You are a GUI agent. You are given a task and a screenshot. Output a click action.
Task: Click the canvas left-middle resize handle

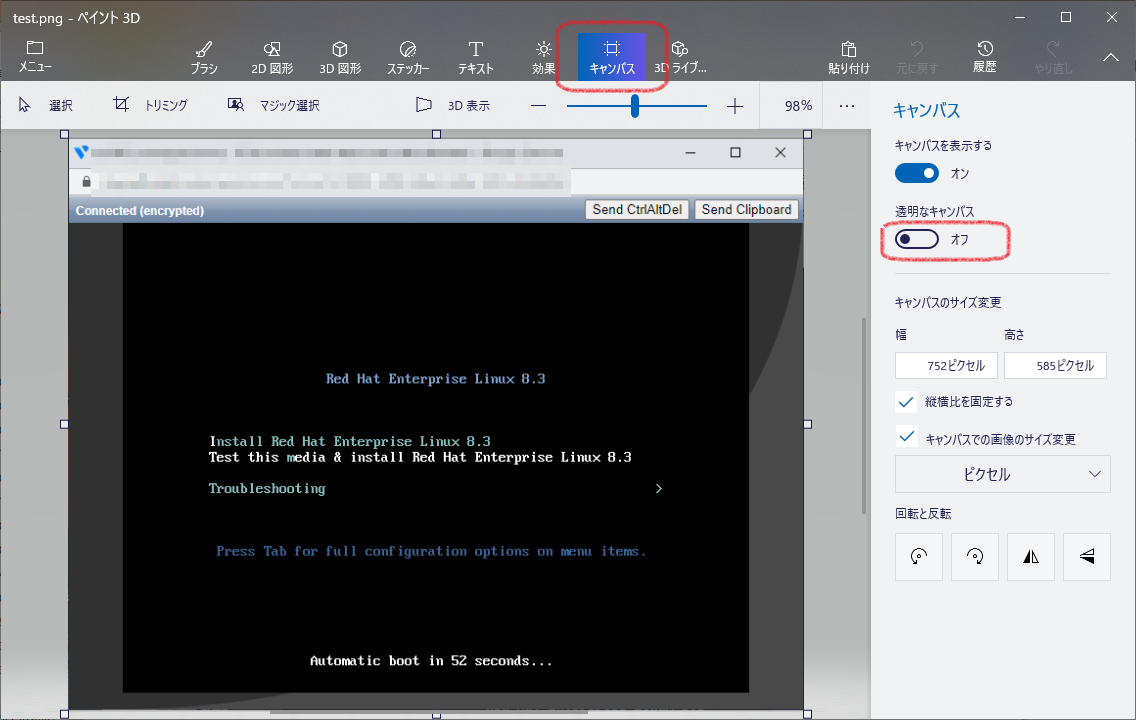pyautogui.click(x=64, y=424)
